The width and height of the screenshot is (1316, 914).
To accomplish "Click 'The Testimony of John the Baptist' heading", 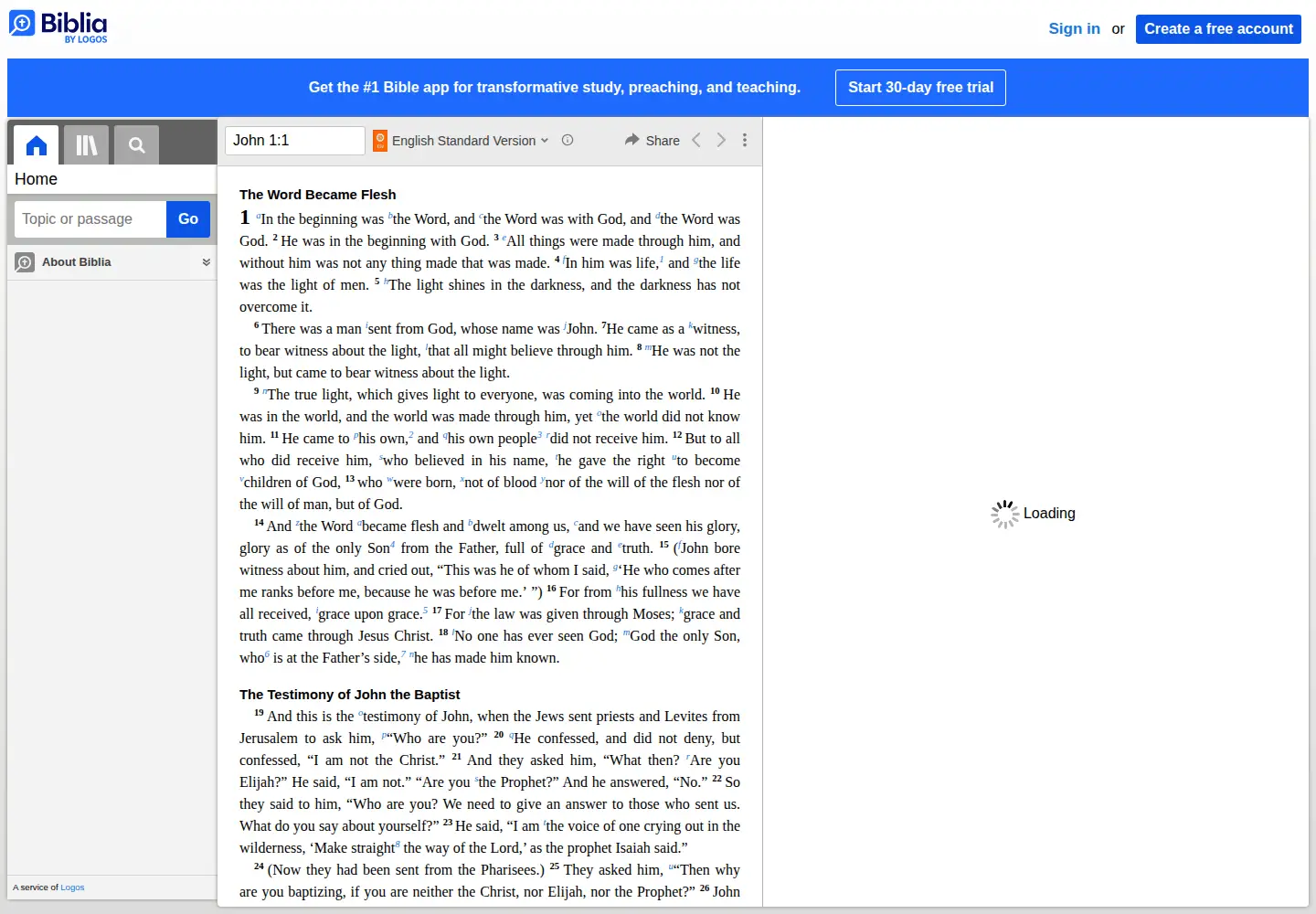I will [349, 695].
